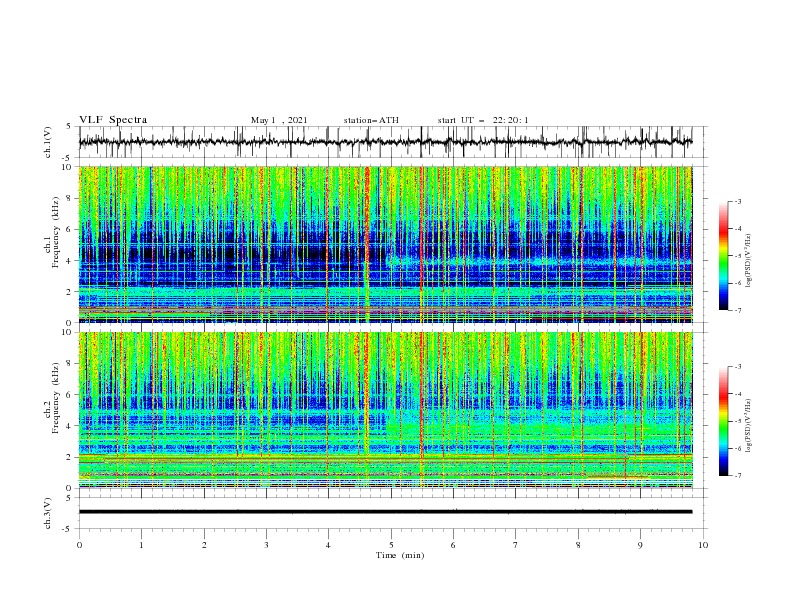Click the "0" tick on the time axis
The height and width of the screenshot is (612, 792).
79,545
